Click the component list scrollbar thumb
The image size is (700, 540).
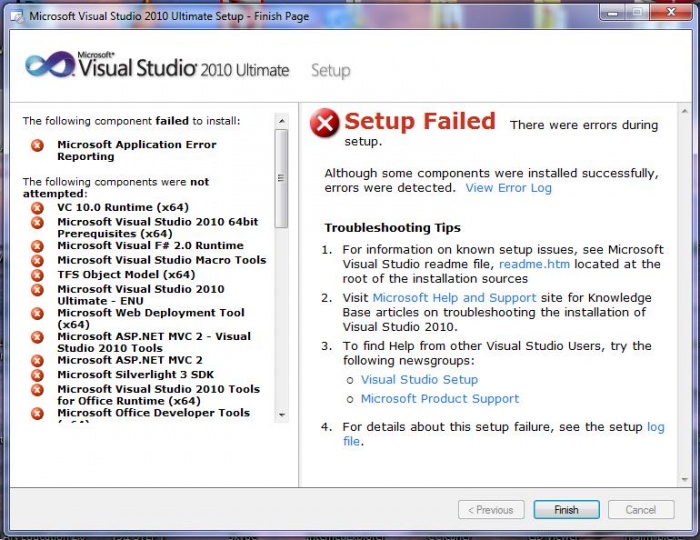point(281,178)
